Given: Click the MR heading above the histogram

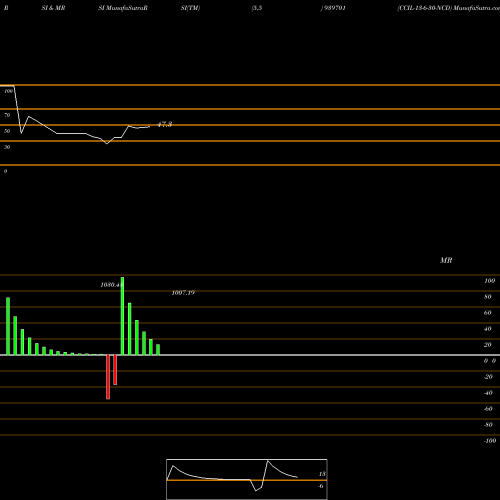Looking at the screenshot, I should 446,260.
